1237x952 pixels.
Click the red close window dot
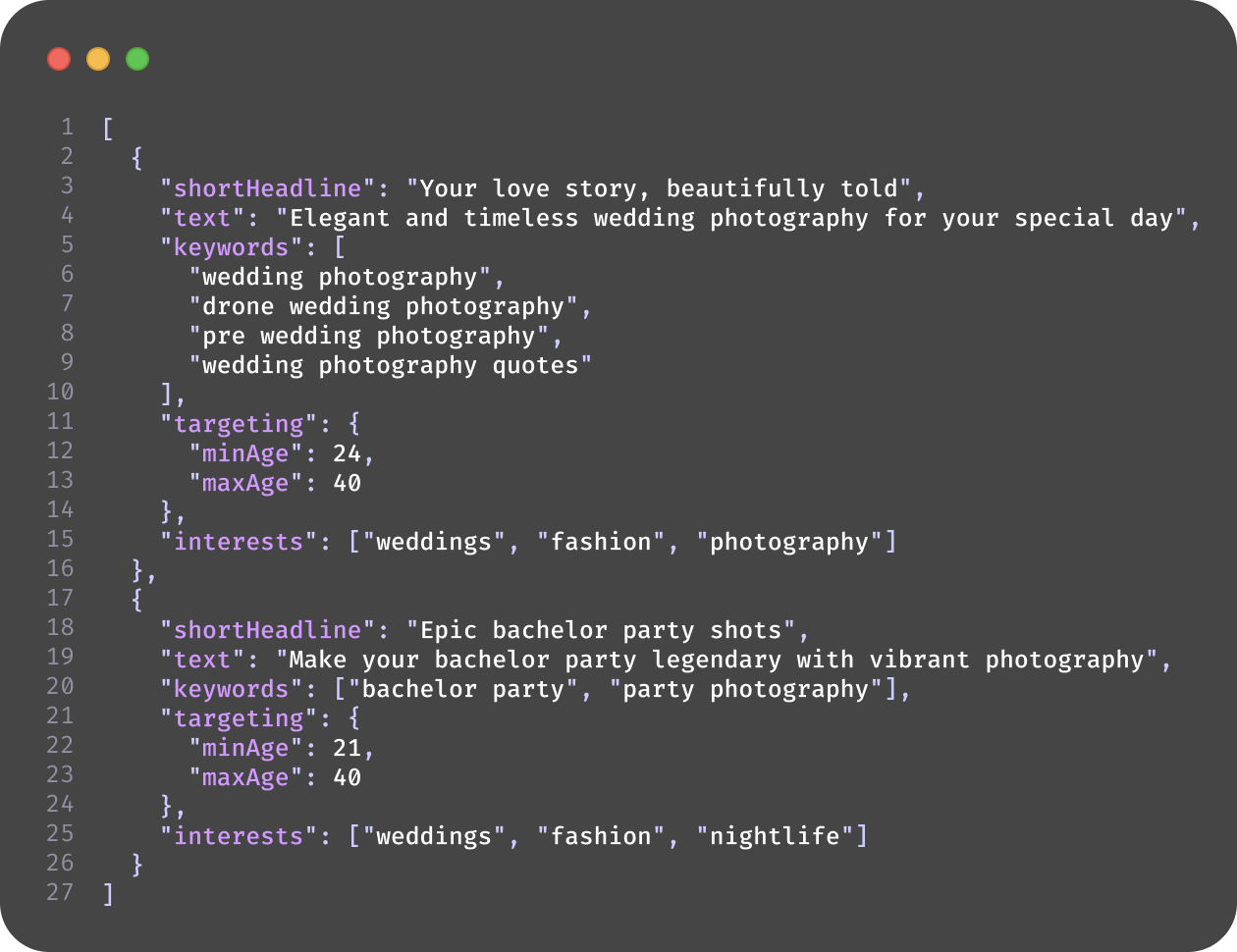click(x=59, y=59)
